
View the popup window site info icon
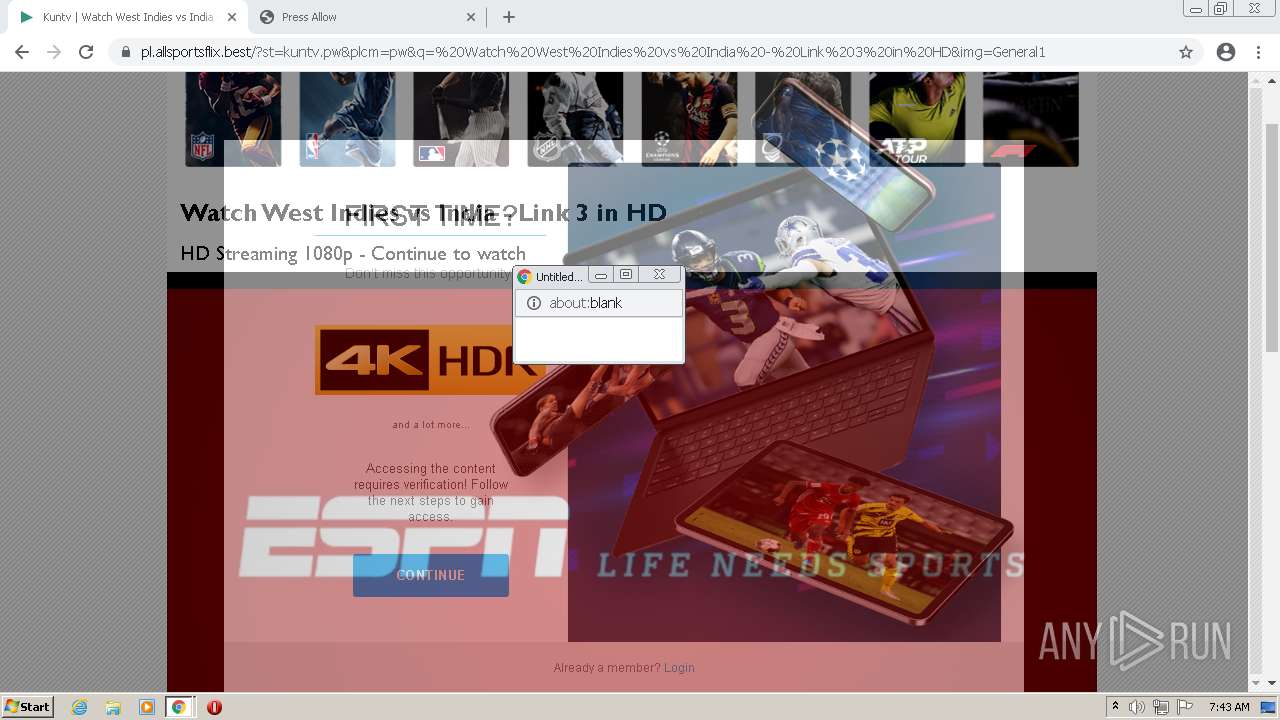click(x=534, y=303)
